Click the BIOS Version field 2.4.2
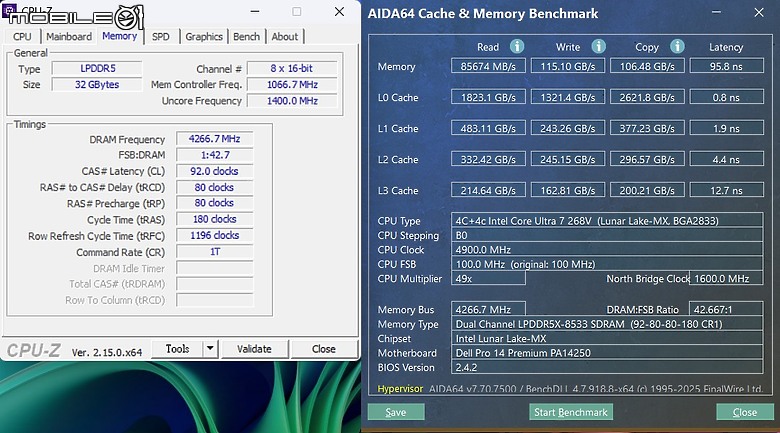 [x=607, y=367]
